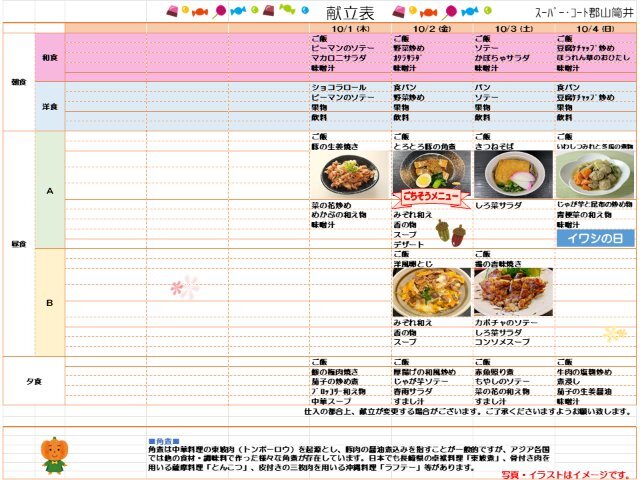Open the 洋風卵とじ photo in lunch B
The image size is (640, 480).
point(431,292)
